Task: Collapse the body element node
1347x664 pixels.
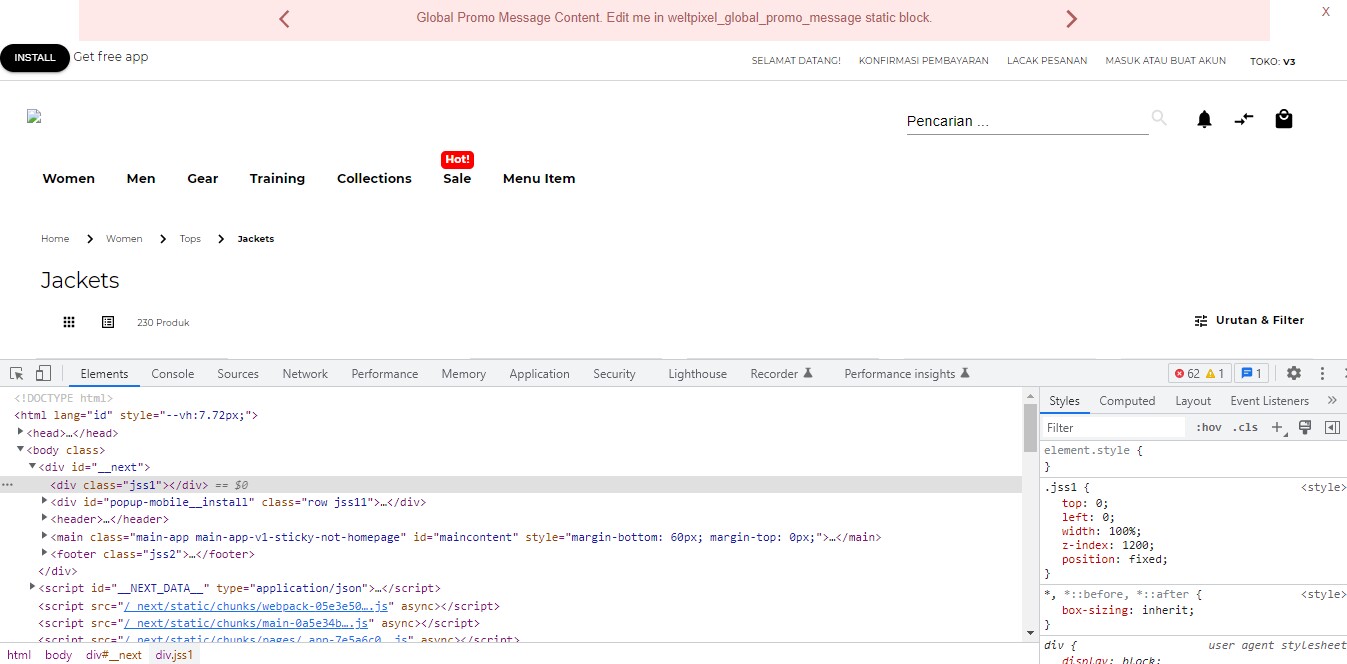Action: point(21,449)
